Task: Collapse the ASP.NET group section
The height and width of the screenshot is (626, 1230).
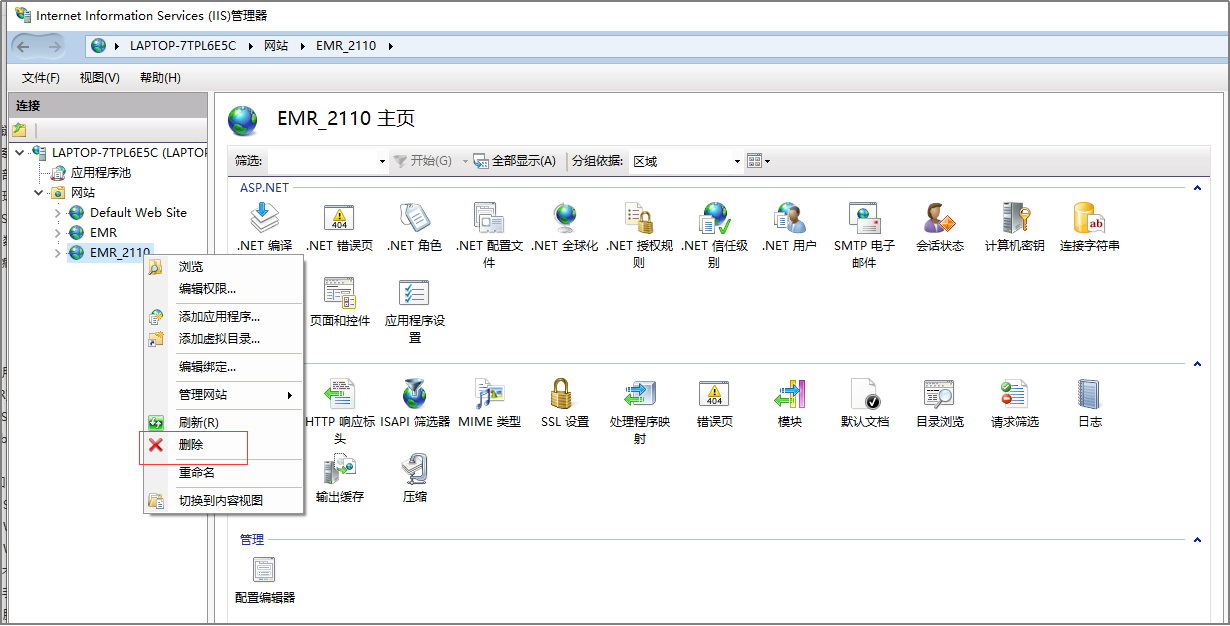Action: coord(1199,187)
